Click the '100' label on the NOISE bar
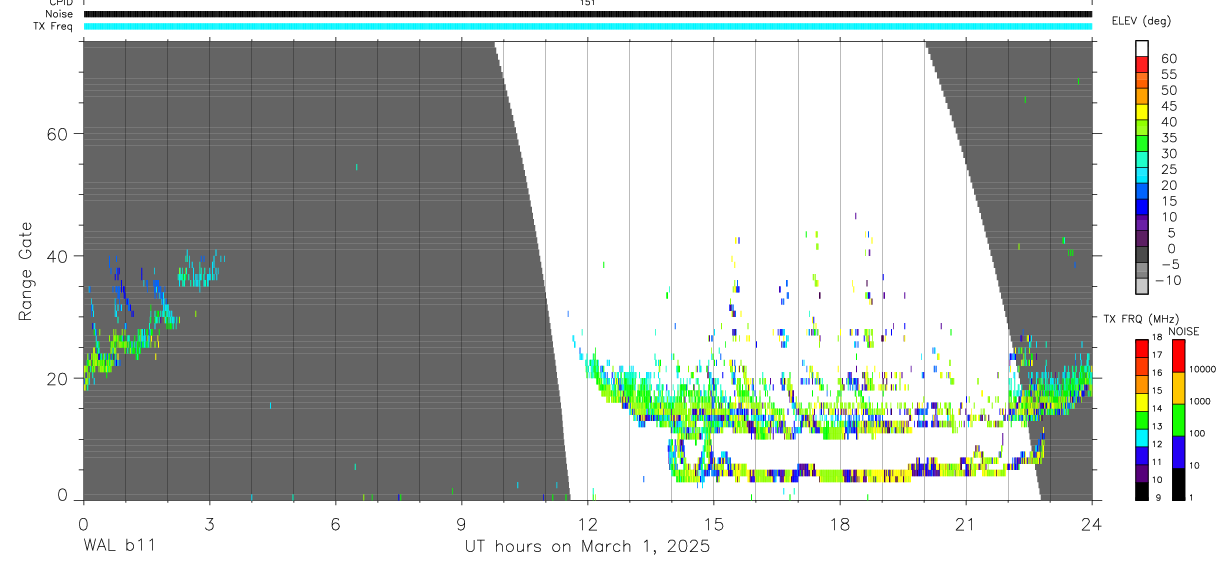Image resolution: width=1228 pixels, height=567 pixels. (x=1198, y=434)
